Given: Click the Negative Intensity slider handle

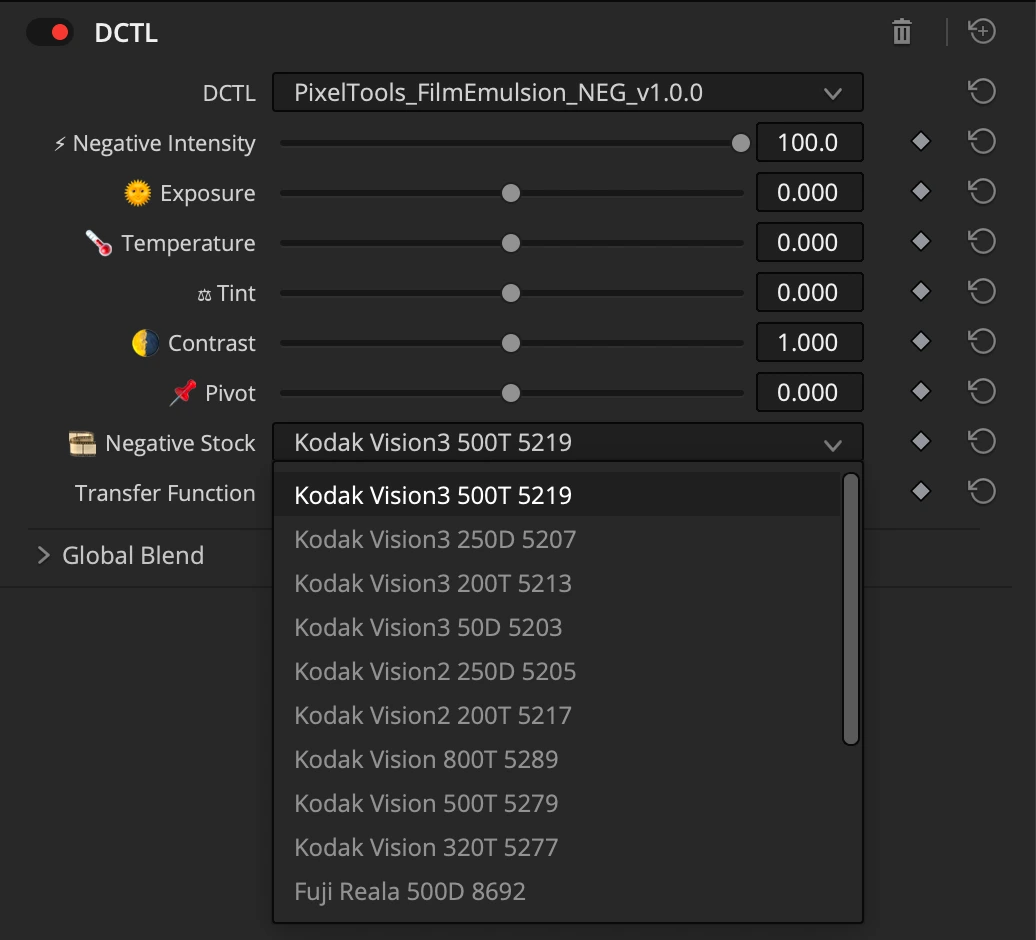Looking at the screenshot, I should point(741,143).
